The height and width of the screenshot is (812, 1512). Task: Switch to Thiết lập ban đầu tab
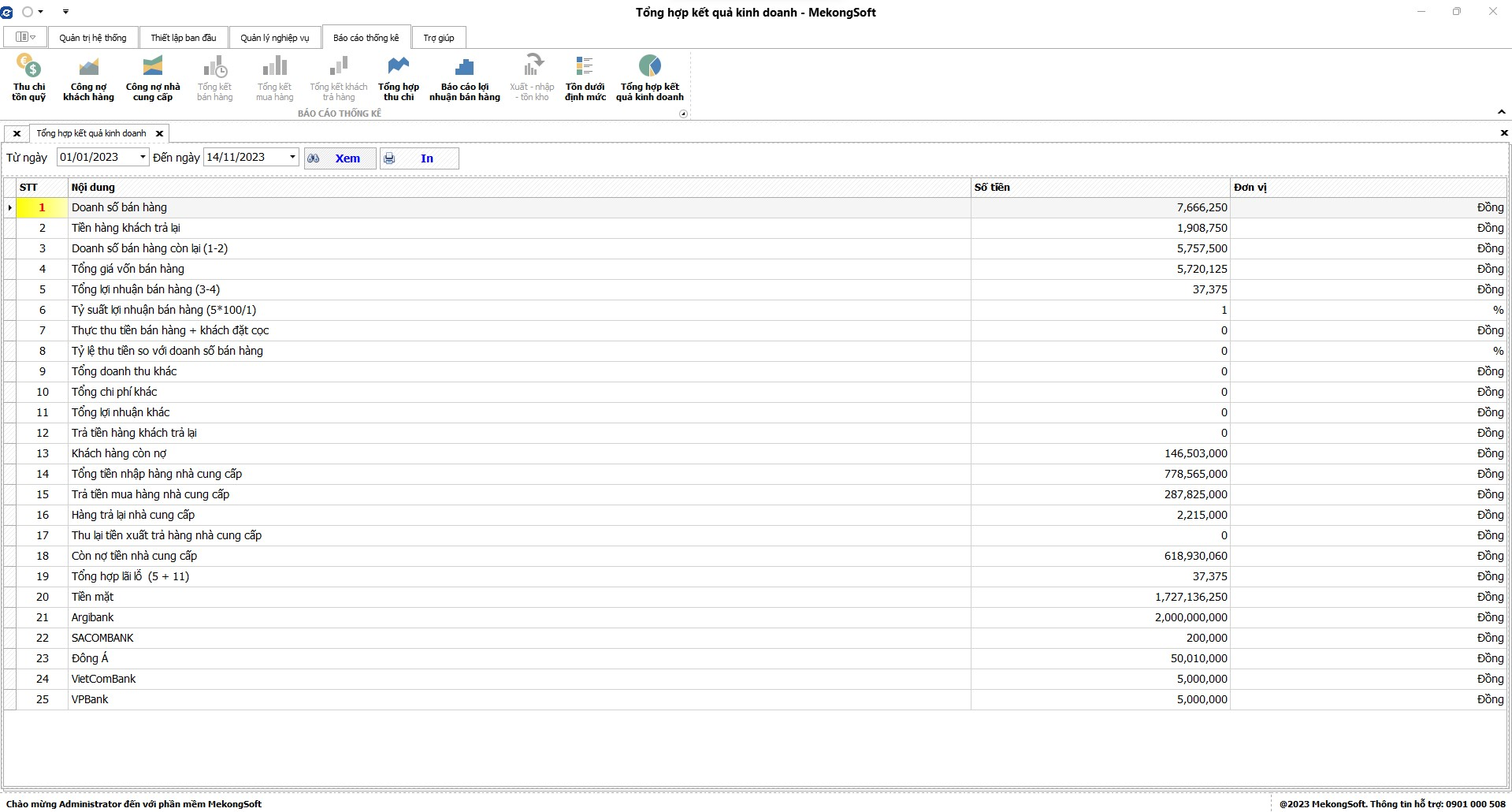(x=184, y=38)
